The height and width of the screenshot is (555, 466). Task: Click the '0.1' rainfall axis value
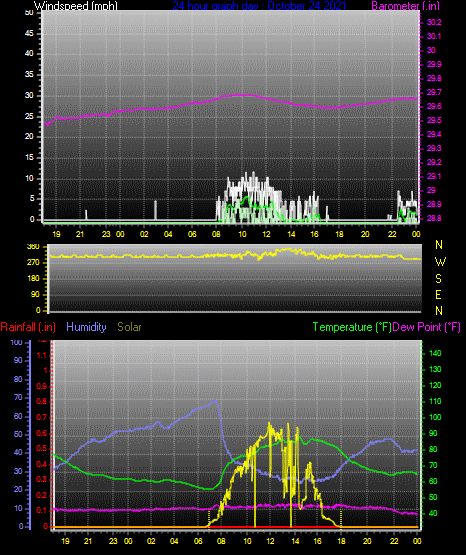coord(42,511)
